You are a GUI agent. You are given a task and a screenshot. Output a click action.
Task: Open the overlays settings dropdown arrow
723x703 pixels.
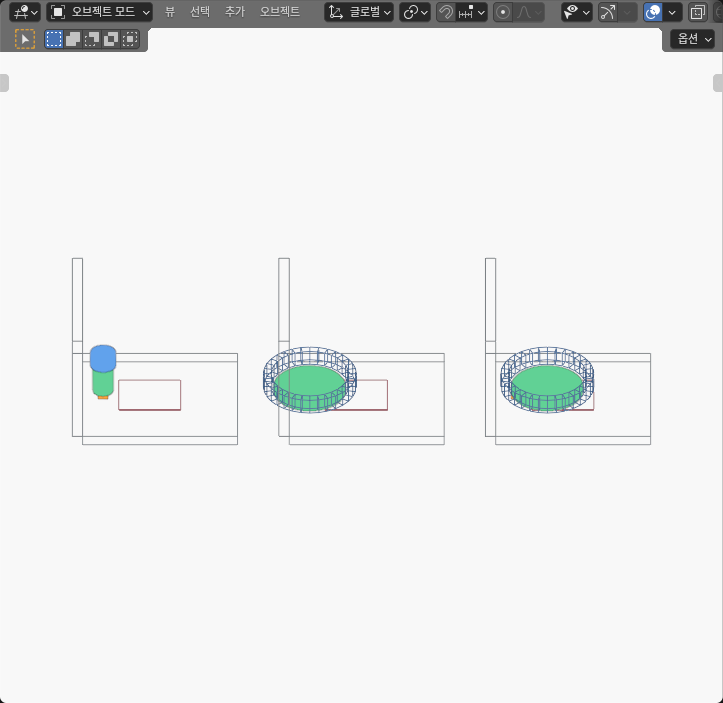coord(672,12)
